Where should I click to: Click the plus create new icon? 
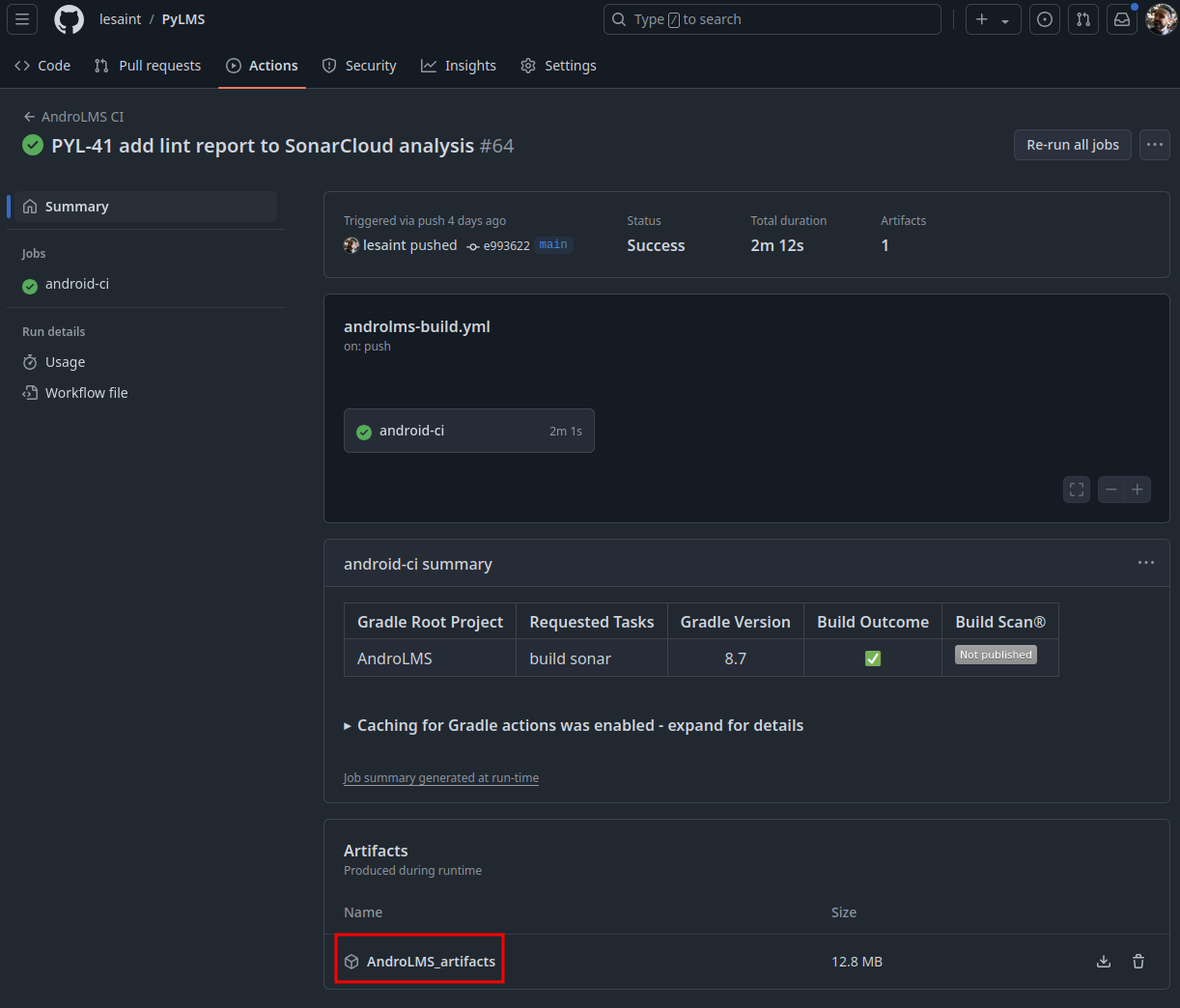point(982,19)
